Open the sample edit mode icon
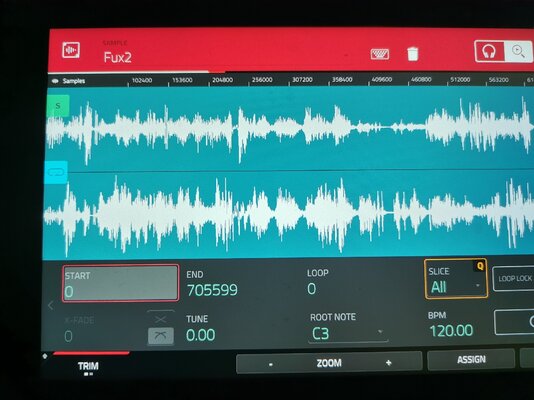This screenshot has width=534, height=400. tap(71, 50)
